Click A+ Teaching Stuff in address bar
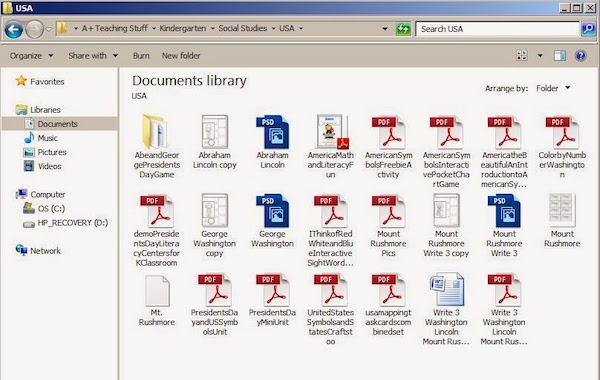This screenshot has height=380, width=600. click(114, 28)
